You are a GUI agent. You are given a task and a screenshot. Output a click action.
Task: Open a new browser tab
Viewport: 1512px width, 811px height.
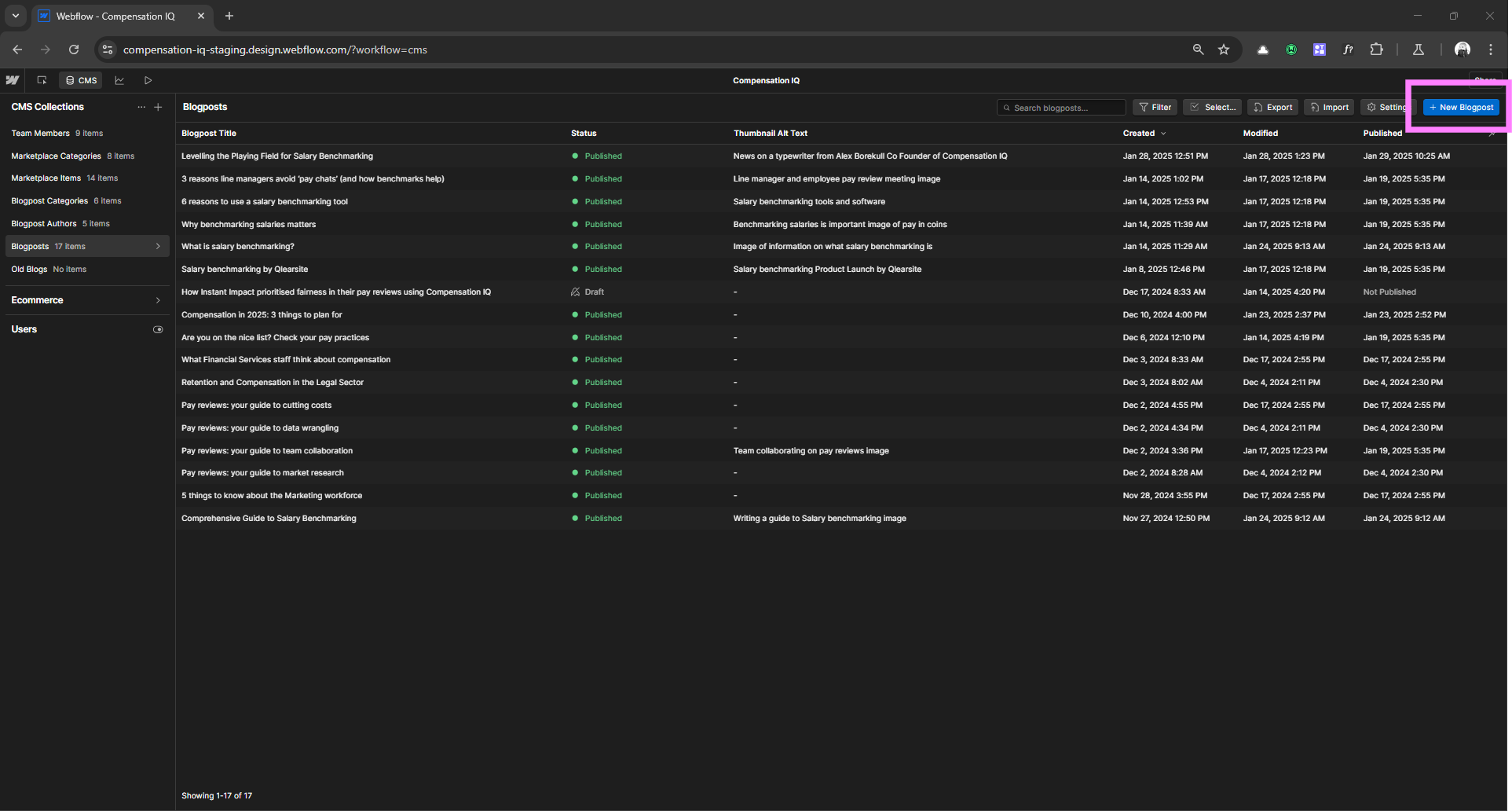229,16
